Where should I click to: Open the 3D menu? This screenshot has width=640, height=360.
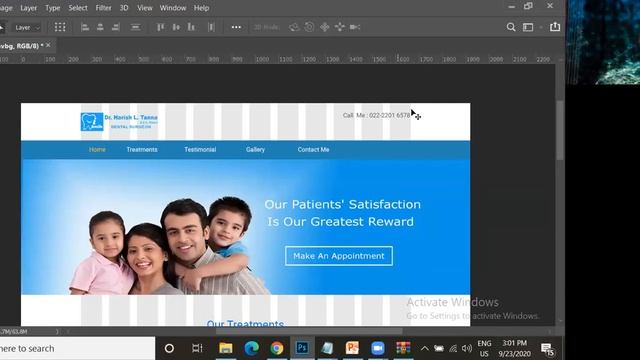click(x=124, y=8)
